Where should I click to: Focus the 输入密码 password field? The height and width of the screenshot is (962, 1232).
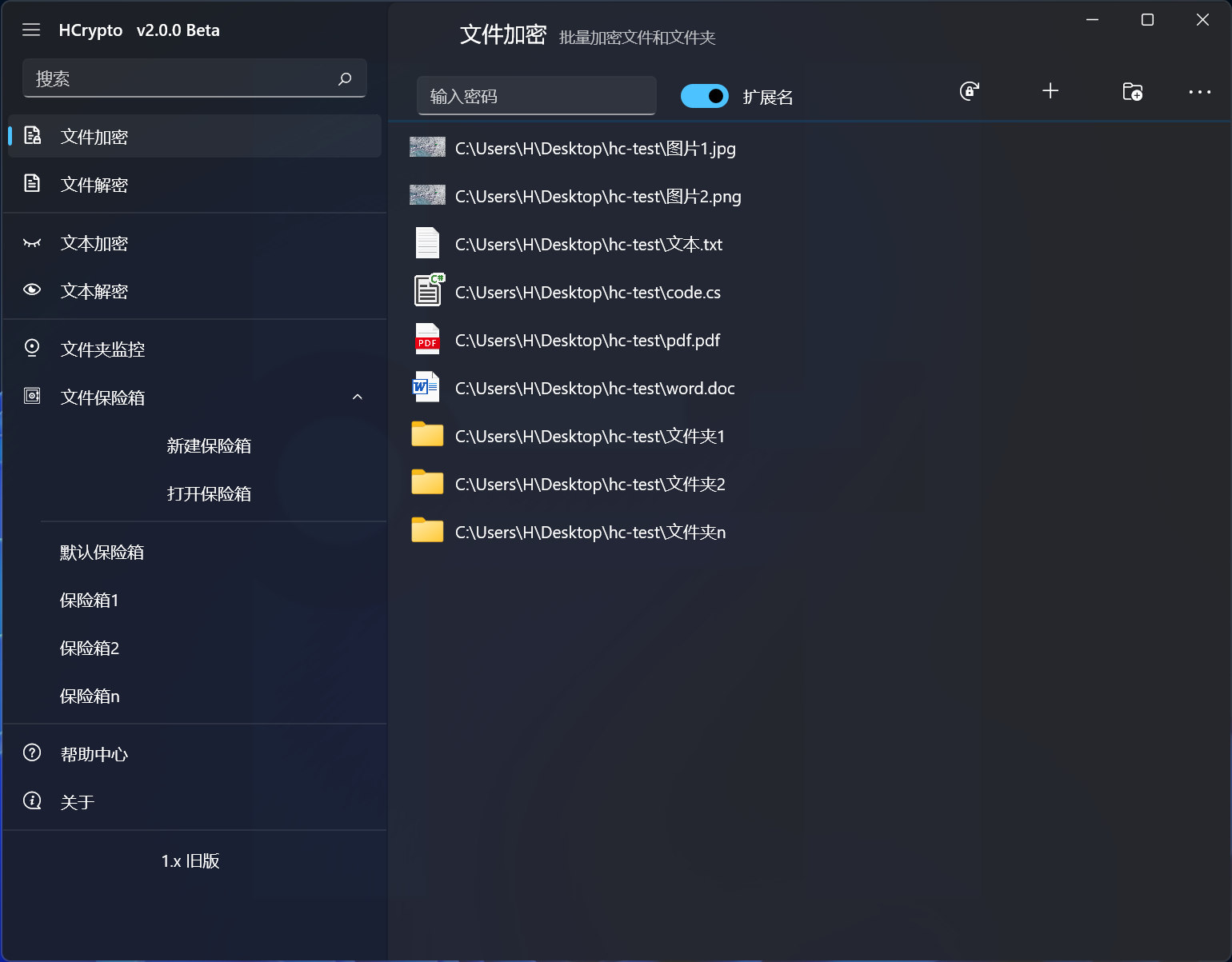(536, 96)
